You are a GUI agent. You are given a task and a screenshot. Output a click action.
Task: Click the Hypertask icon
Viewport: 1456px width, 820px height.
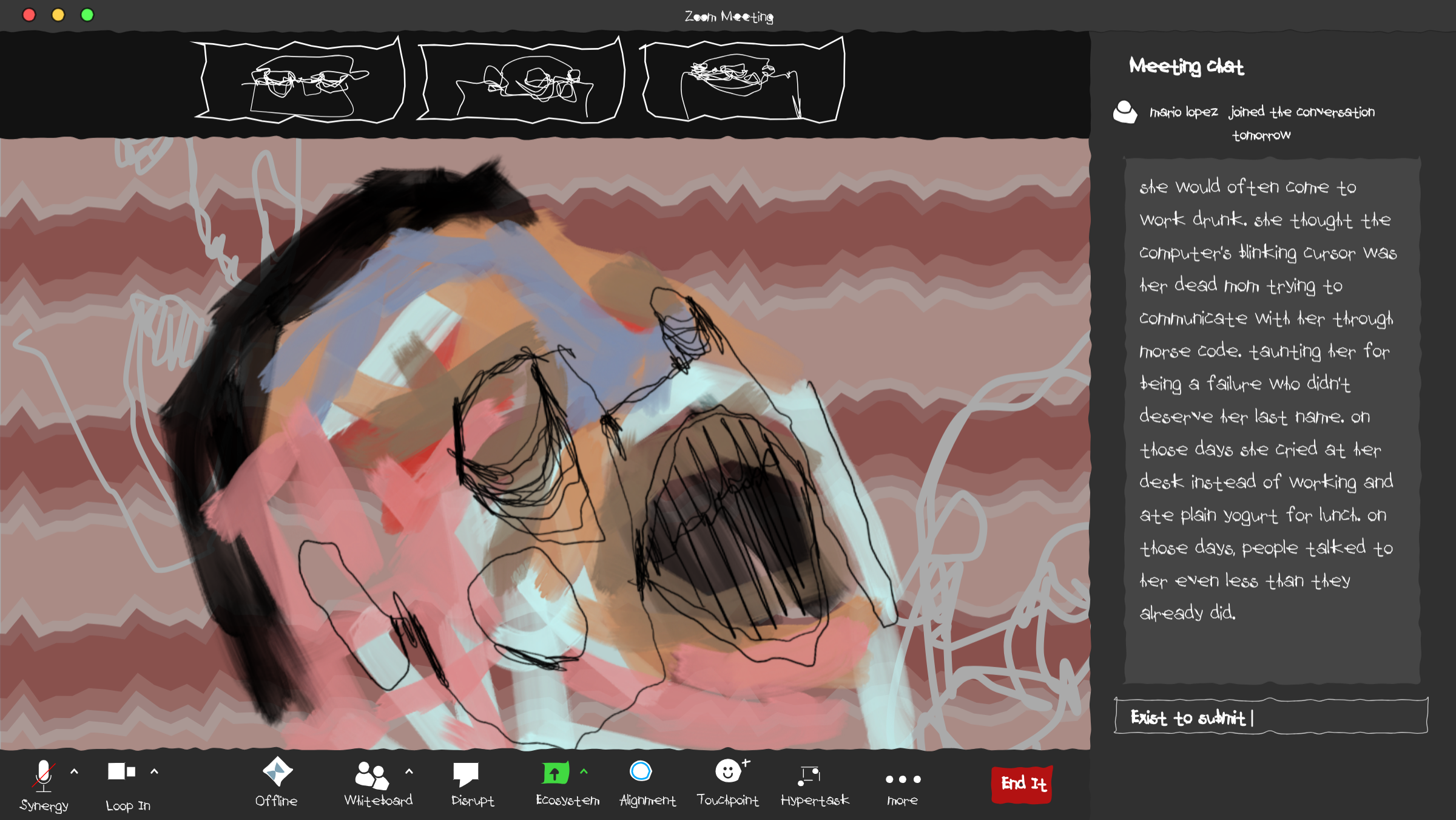(809, 775)
